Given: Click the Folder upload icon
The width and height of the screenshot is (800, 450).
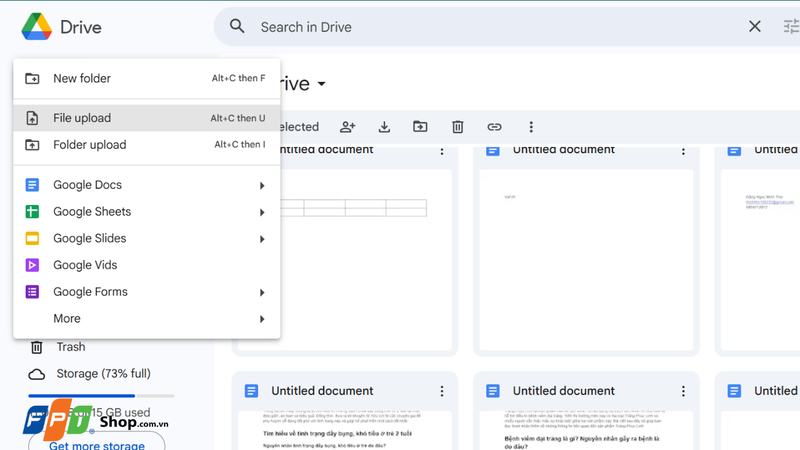Looking at the screenshot, I should [x=32, y=145].
